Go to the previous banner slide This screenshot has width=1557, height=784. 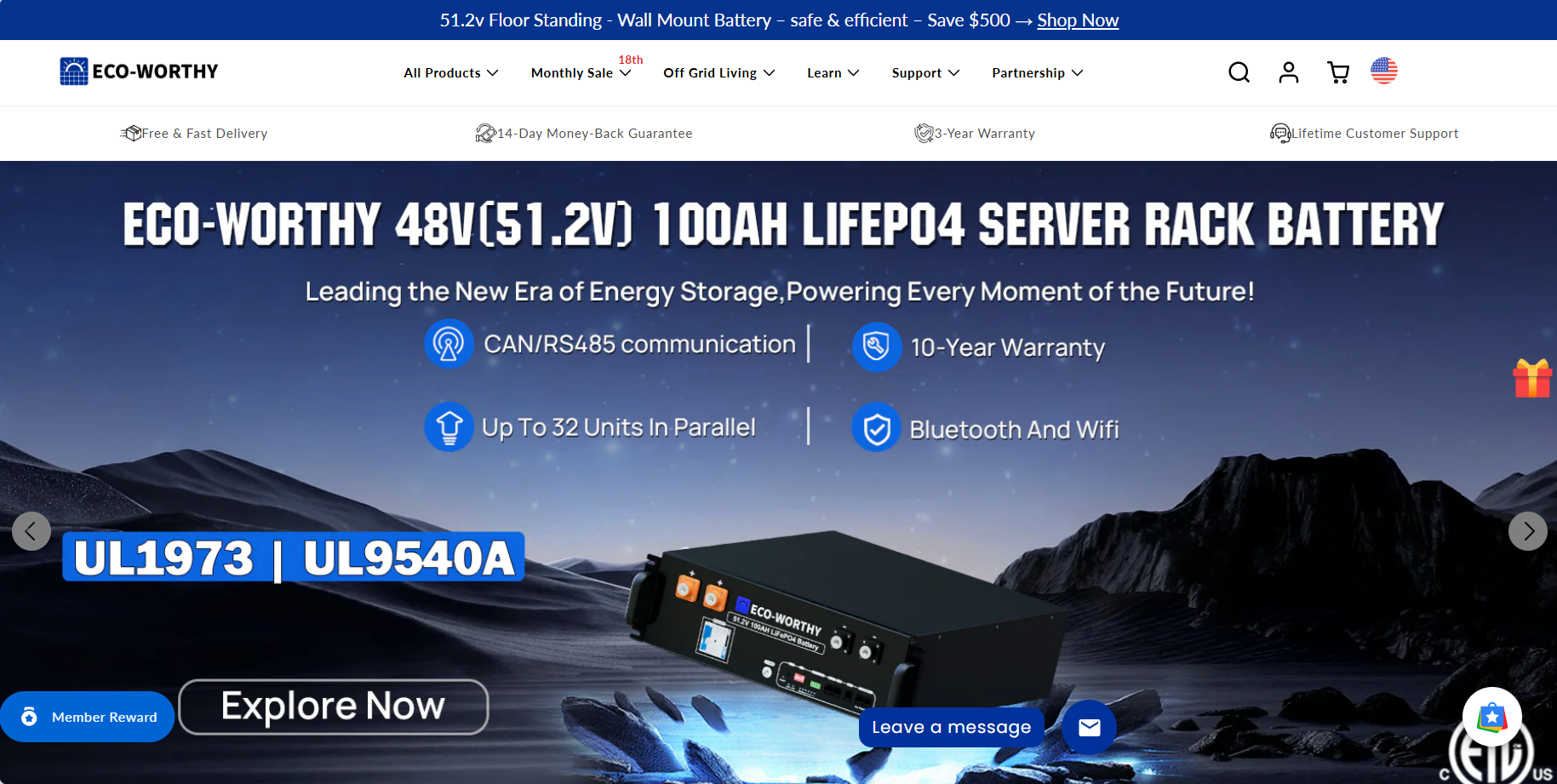[x=31, y=531]
